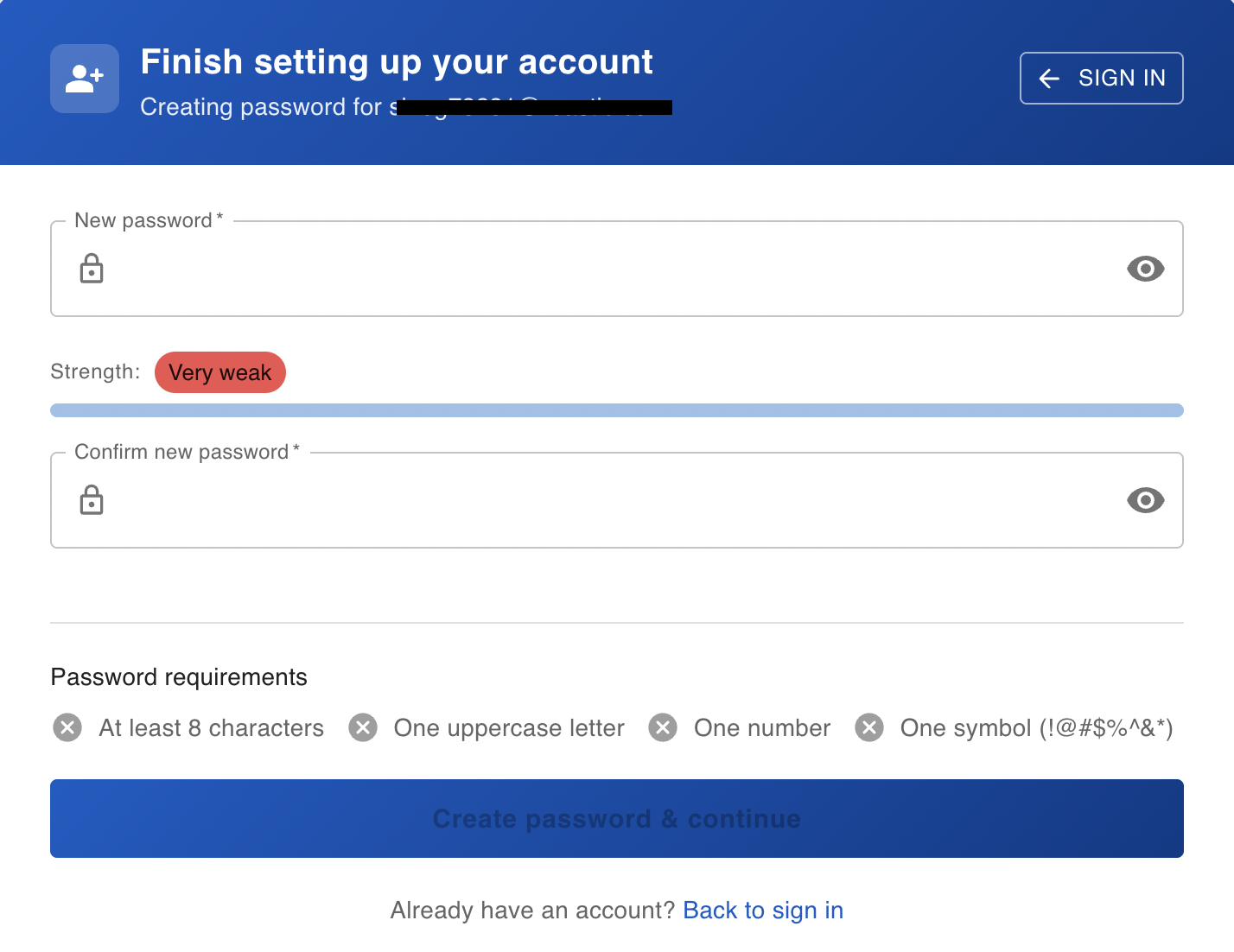This screenshot has height=952, width=1234.
Task: Click the add-user account icon in header
Action: tap(85, 79)
